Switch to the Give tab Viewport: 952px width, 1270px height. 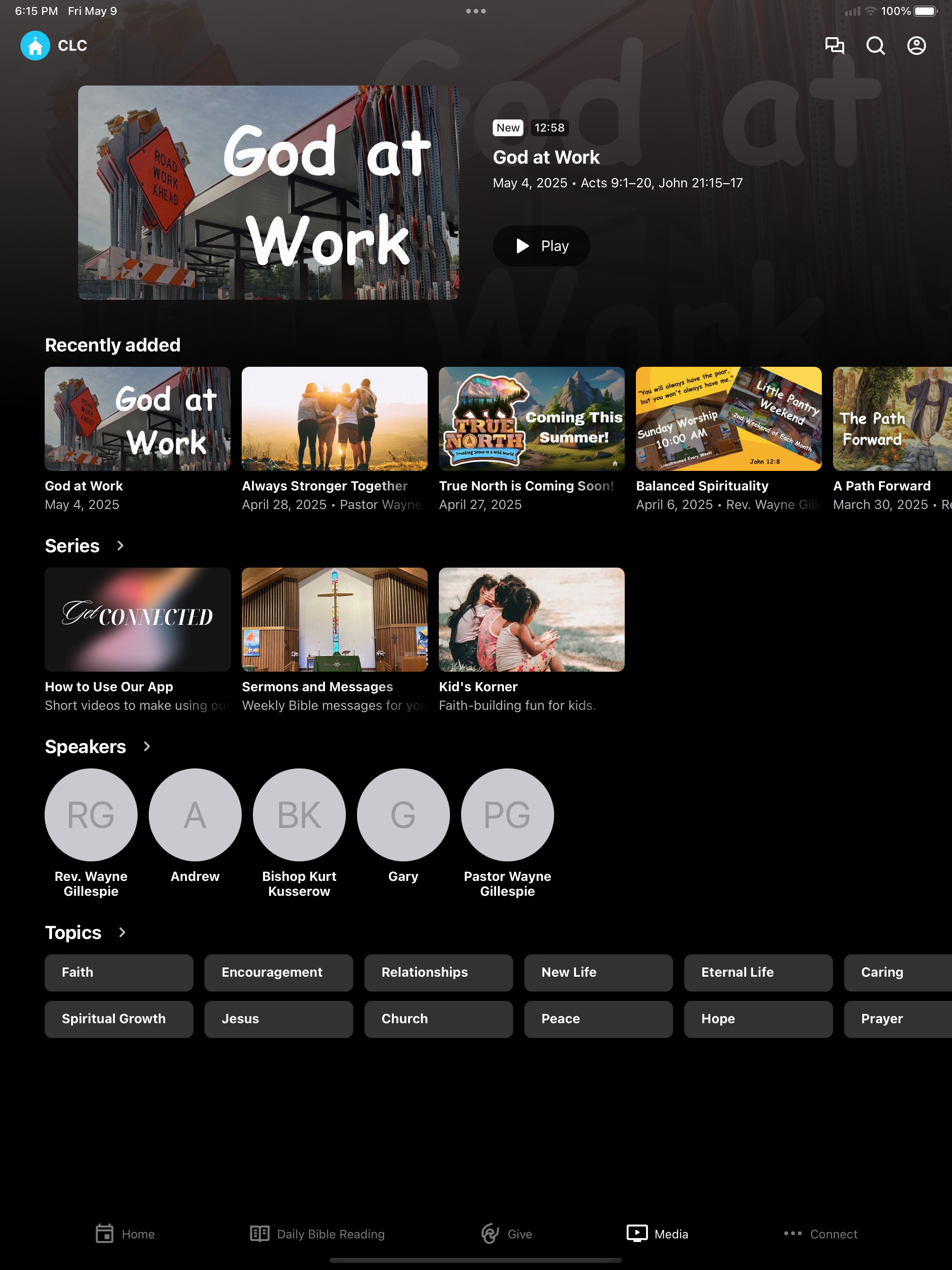(506, 1234)
